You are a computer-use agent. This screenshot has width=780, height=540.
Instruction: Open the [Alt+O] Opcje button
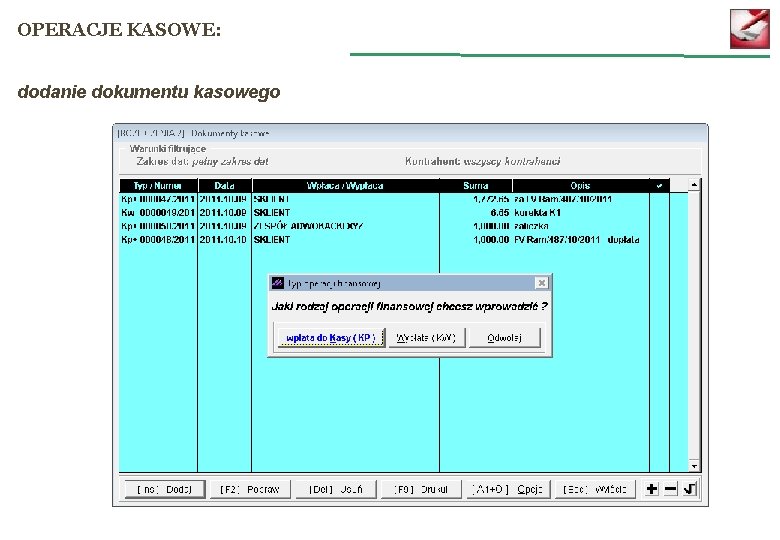pyautogui.click(x=507, y=489)
